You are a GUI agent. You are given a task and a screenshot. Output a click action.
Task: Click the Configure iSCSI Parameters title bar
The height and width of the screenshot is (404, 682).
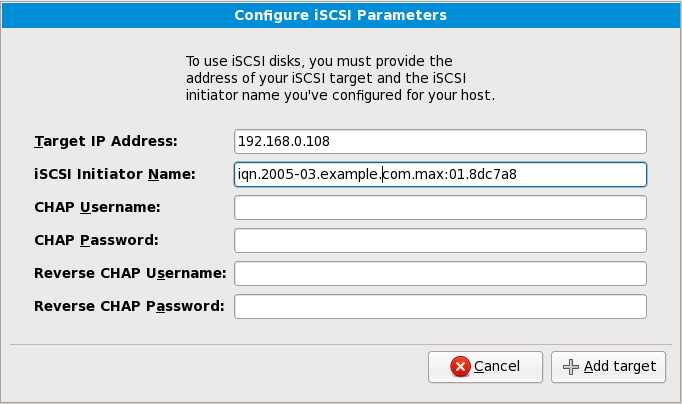click(340, 15)
